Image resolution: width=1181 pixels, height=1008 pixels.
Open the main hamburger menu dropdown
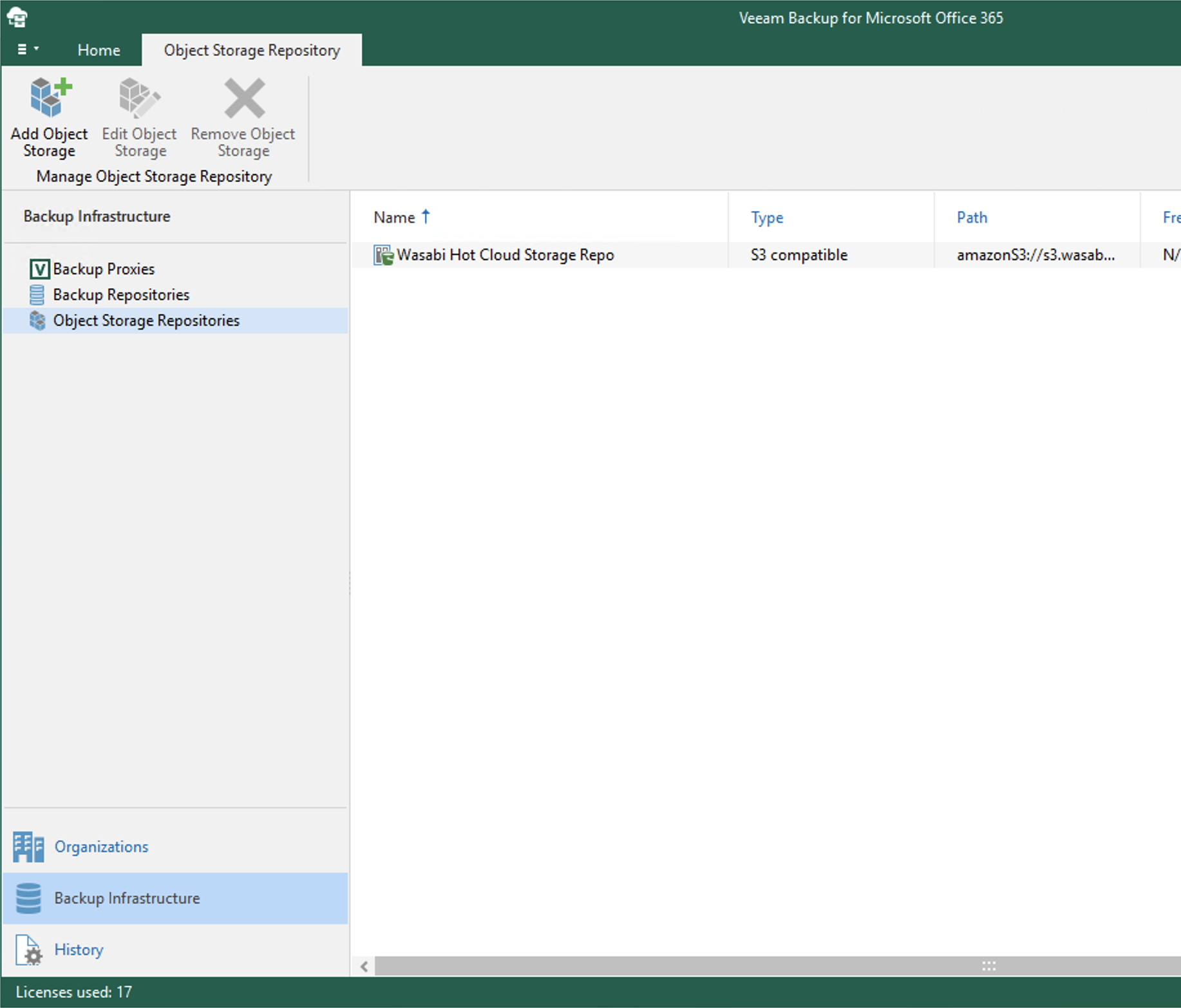[x=28, y=50]
